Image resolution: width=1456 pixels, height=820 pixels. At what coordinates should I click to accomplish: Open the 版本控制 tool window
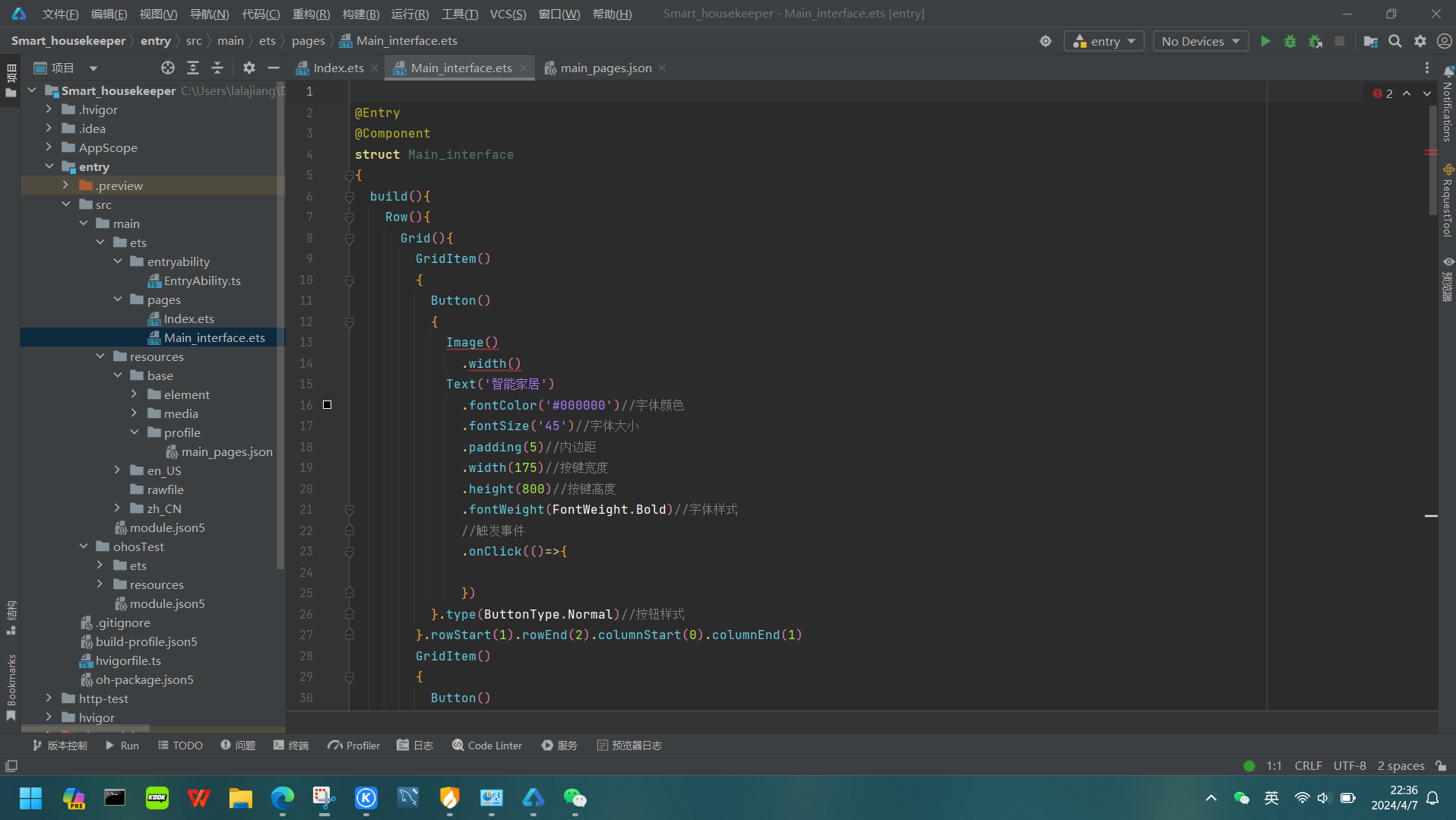[x=59, y=746]
